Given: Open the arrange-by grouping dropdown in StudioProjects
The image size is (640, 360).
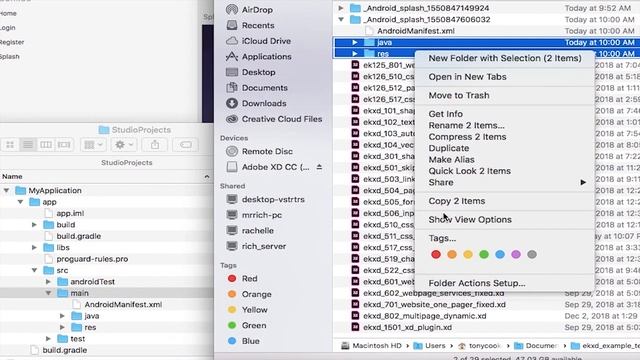Looking at the screenshot, I should [93, 144].
